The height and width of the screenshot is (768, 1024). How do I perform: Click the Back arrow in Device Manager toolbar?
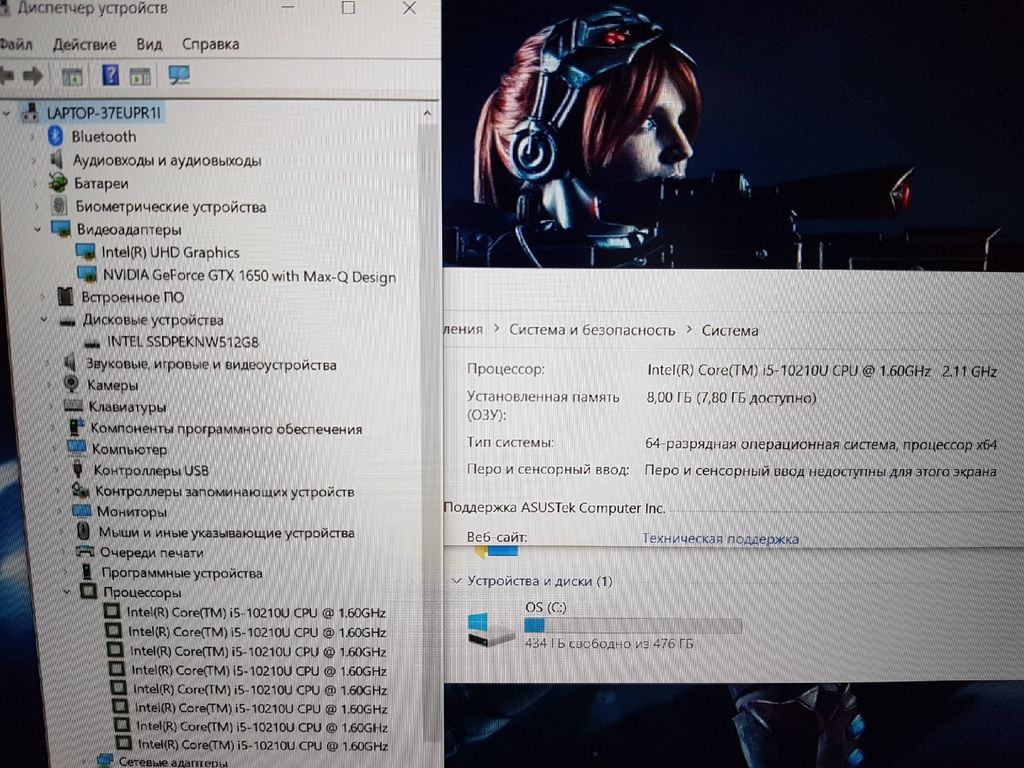click(x=7, y=76)
